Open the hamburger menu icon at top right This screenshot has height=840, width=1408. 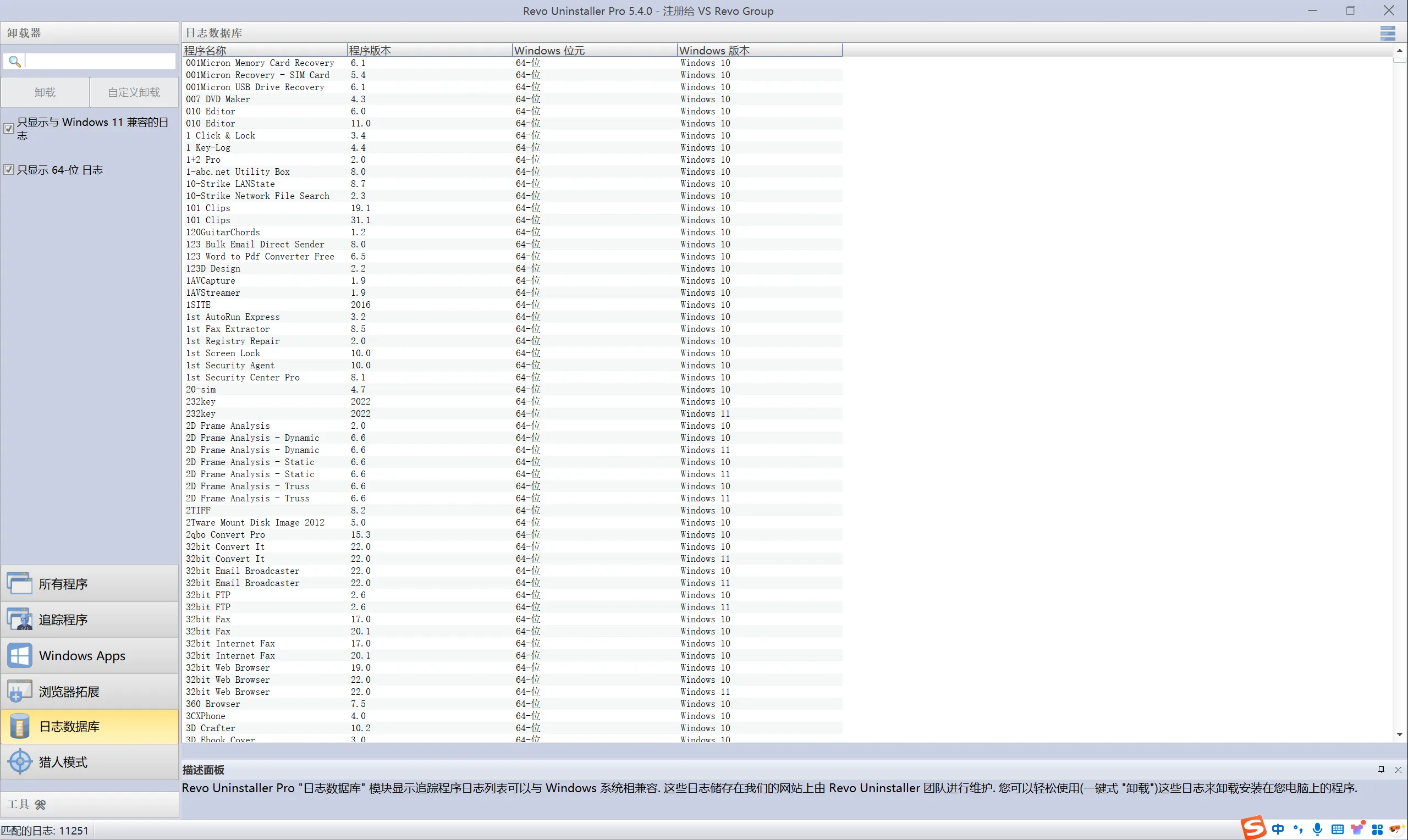(x=1387, y=33)
